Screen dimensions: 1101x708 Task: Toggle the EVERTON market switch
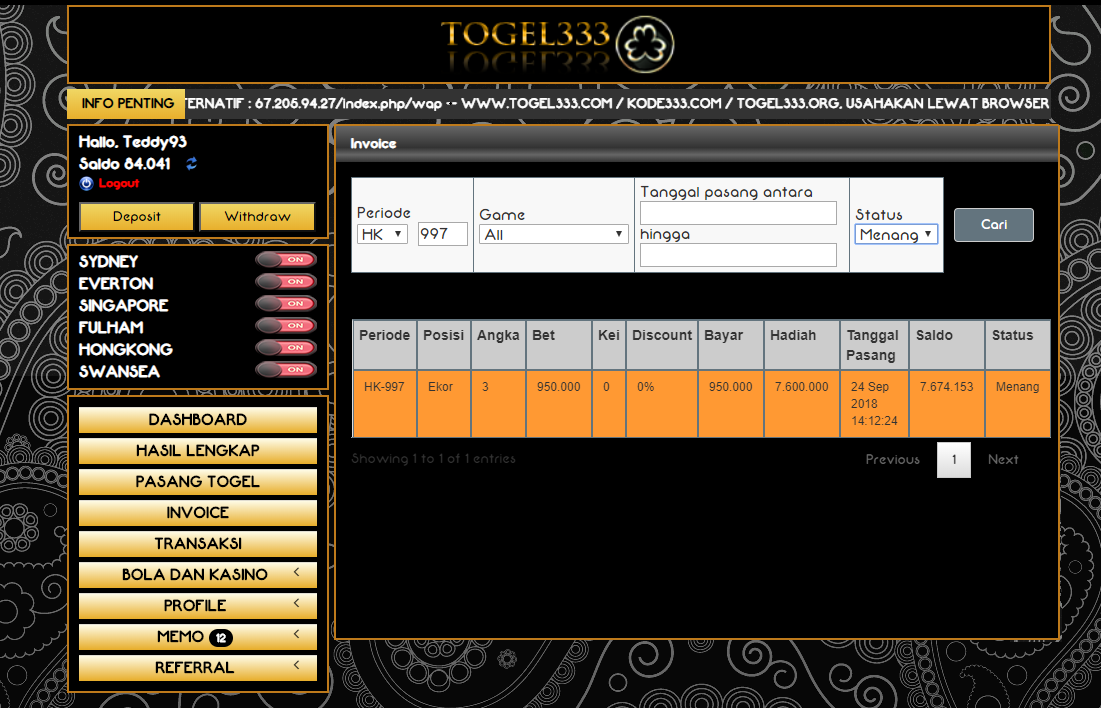(286, 282)
